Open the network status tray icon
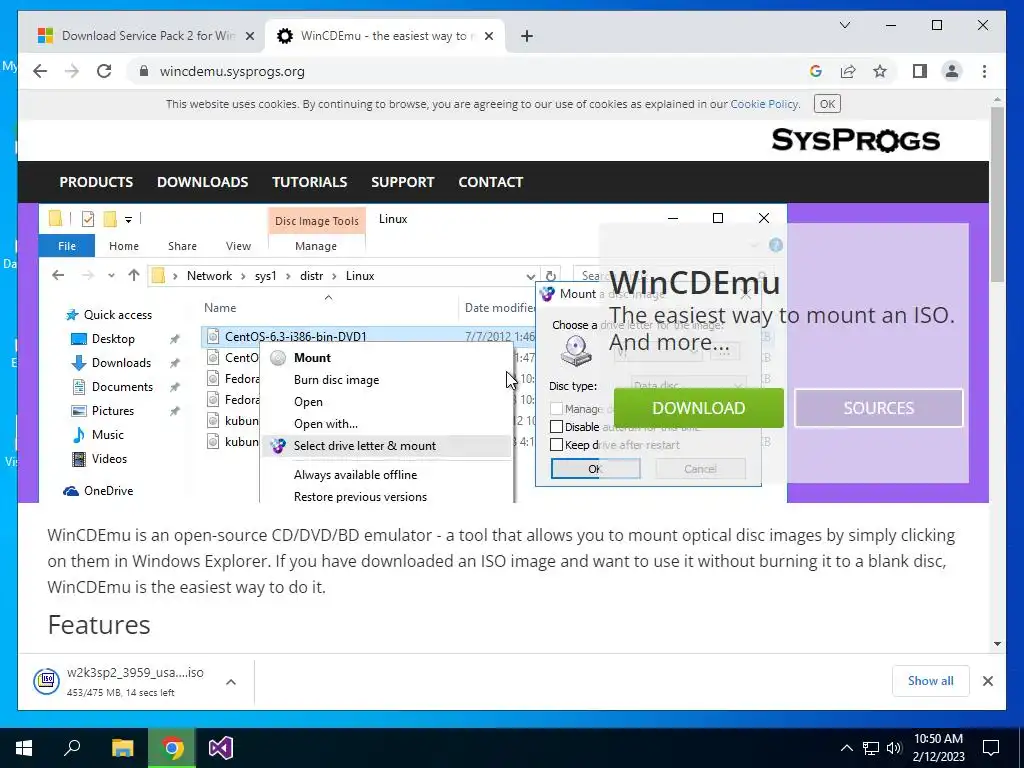 871,748
